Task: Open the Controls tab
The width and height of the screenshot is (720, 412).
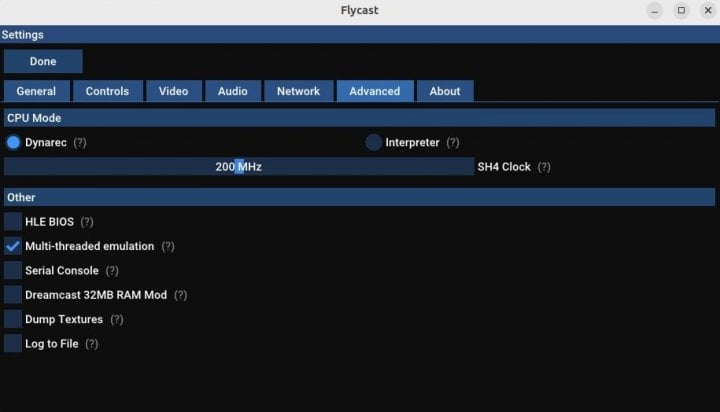Action: point(107,91)
